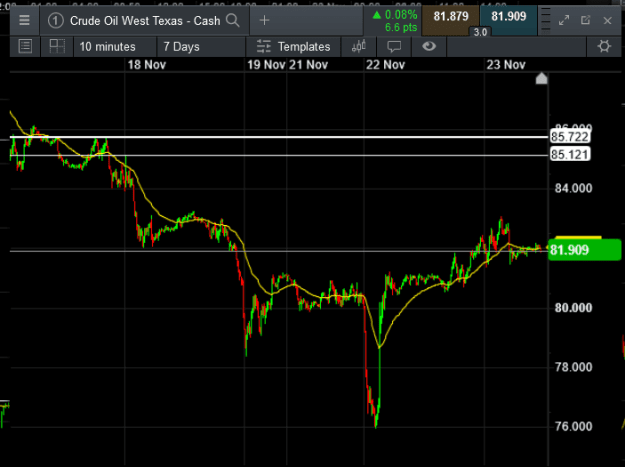The width and height of the screenshot is (625, 467).
Task: Click the 85.121 price line label
Action: (x=570, y=154)
